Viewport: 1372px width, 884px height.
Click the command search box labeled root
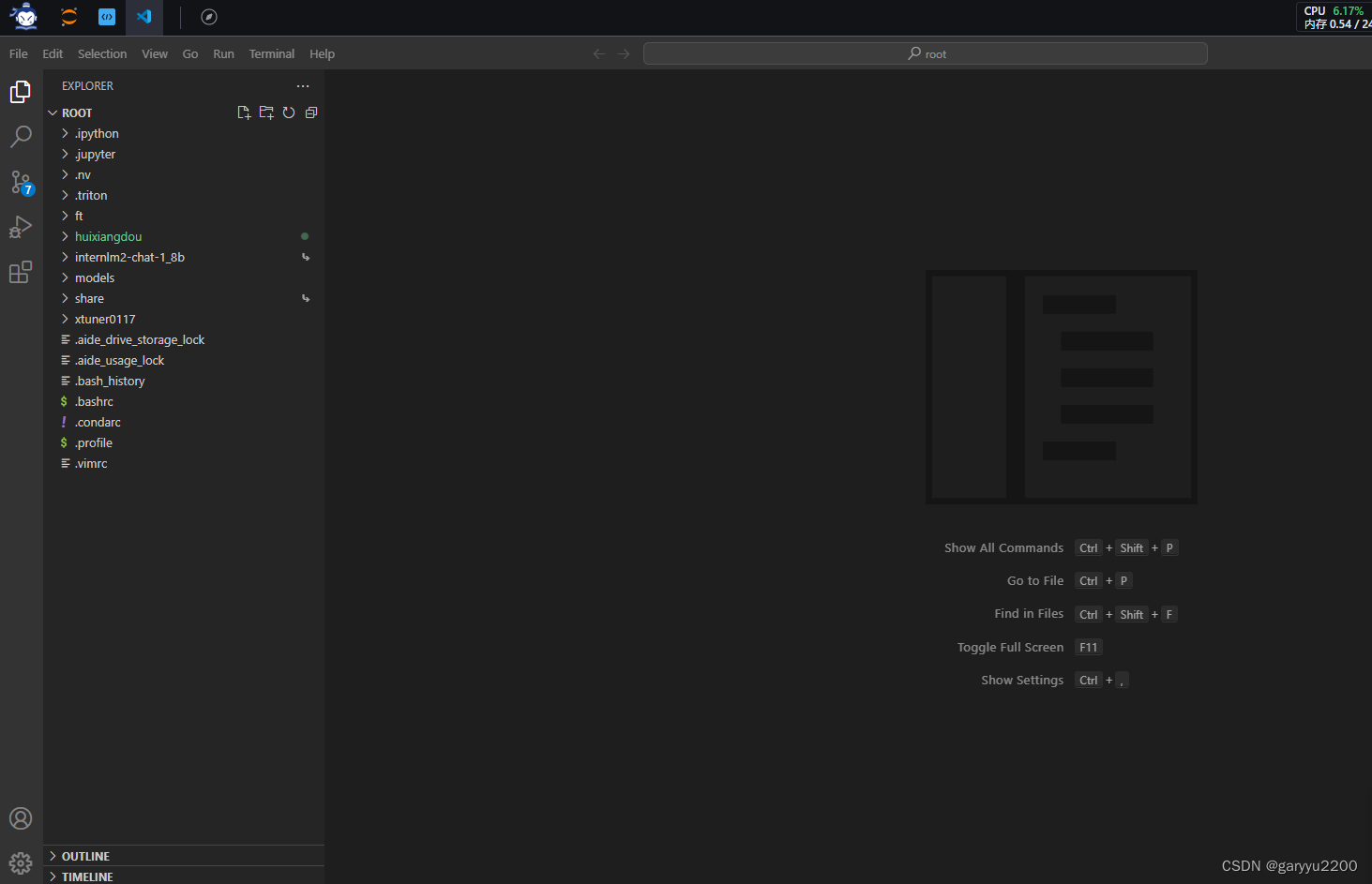pyautogui.click(x=926, y=53)
